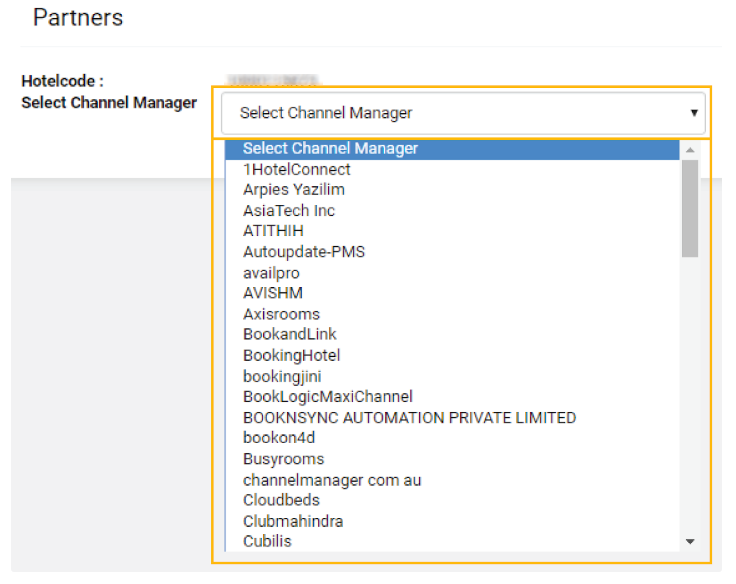The width and height of the screenshot is (736, 584).
Task: Select bookingjini option
Action: click(x=452, y=376)
